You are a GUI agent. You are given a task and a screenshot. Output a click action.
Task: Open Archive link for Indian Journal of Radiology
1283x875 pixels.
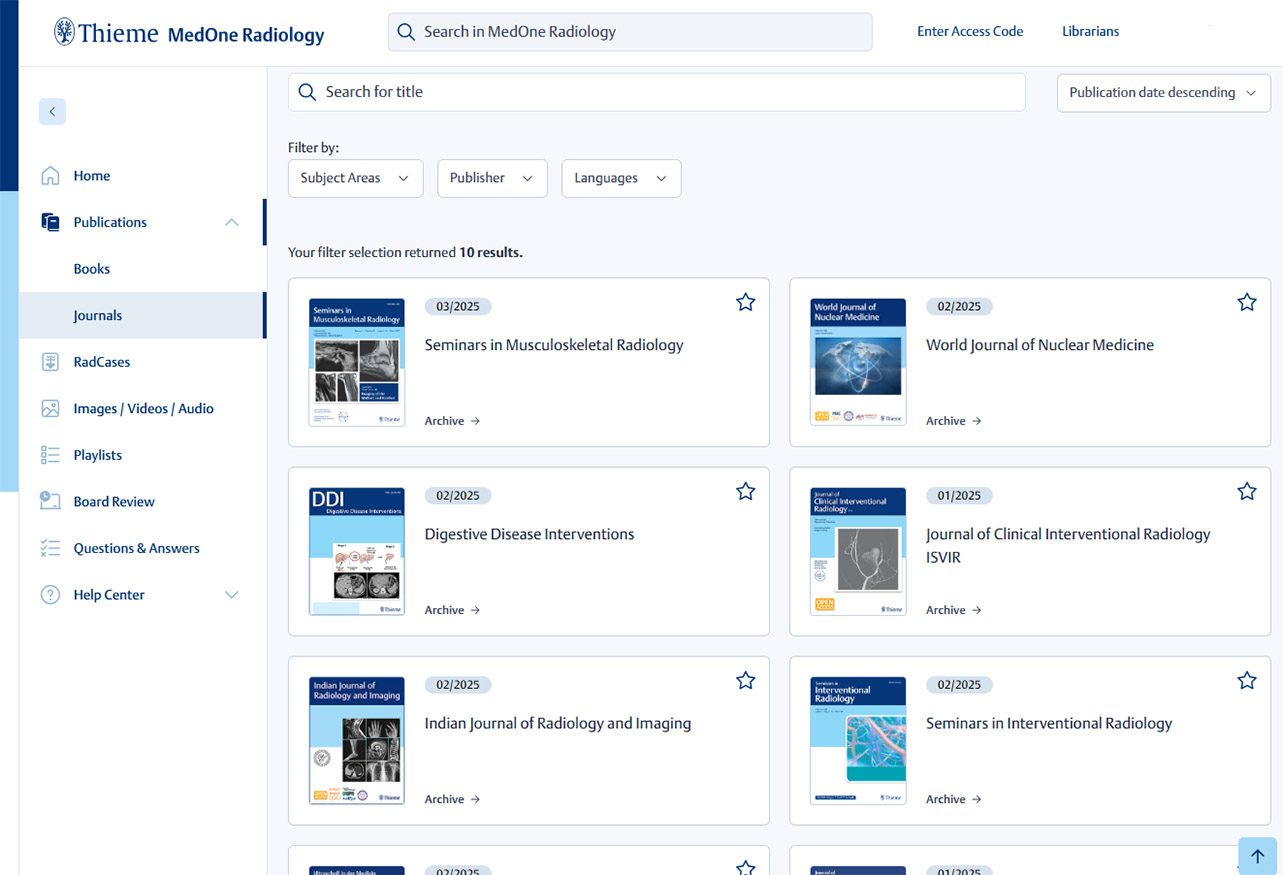[x=452, y=799]
